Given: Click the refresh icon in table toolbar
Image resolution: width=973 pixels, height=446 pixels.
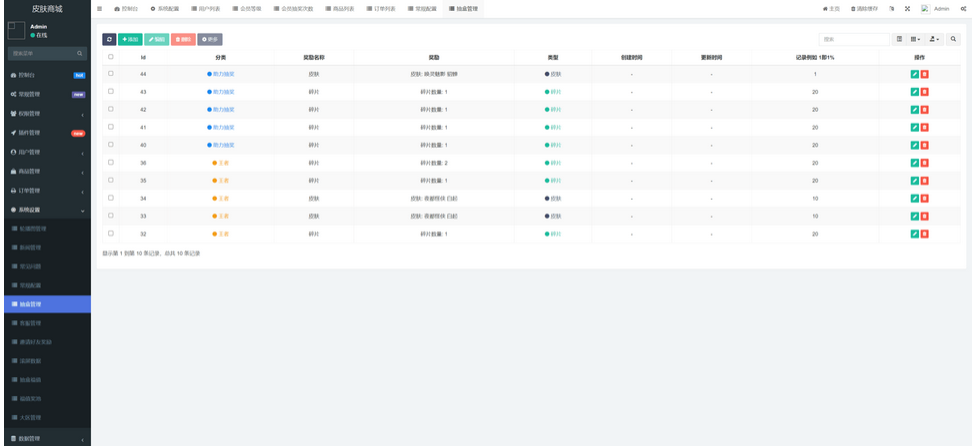Looking at the screenshot, I should pos(109,39).
